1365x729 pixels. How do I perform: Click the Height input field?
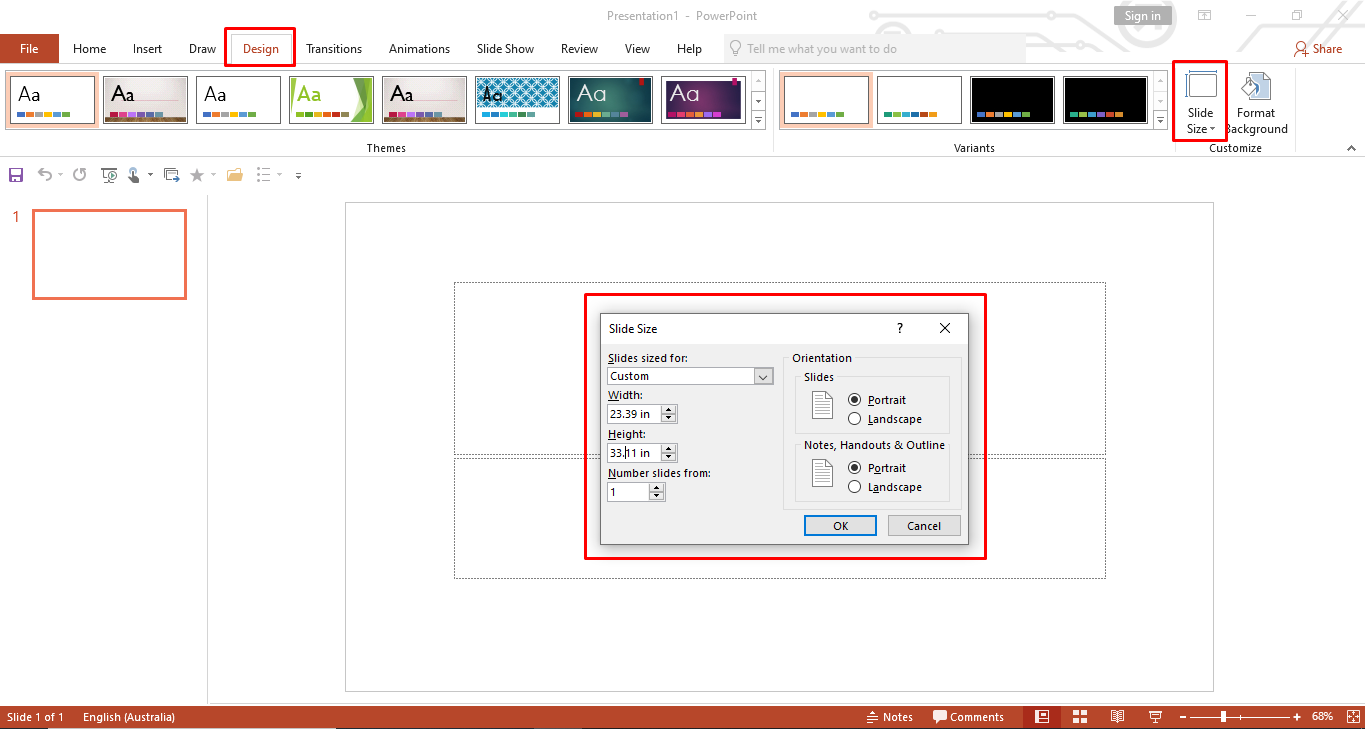click(634, 453)
